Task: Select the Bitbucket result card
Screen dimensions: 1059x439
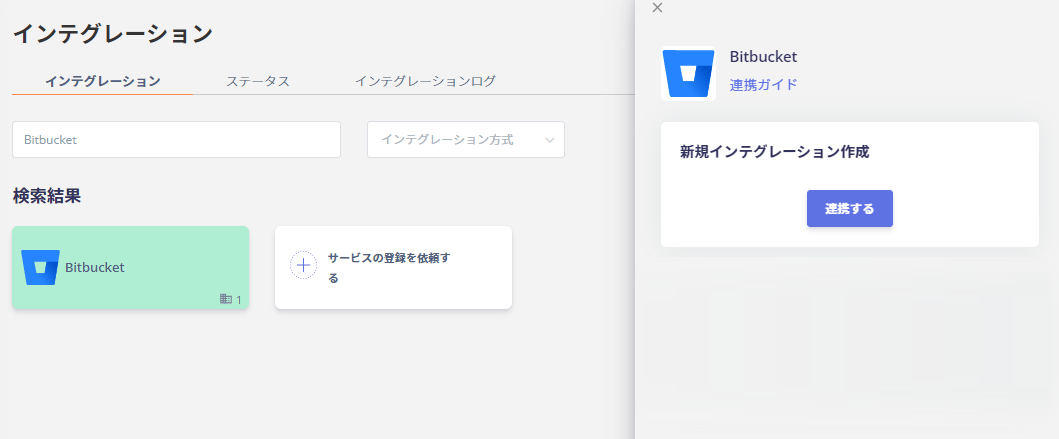Action: tap(130, 267)
